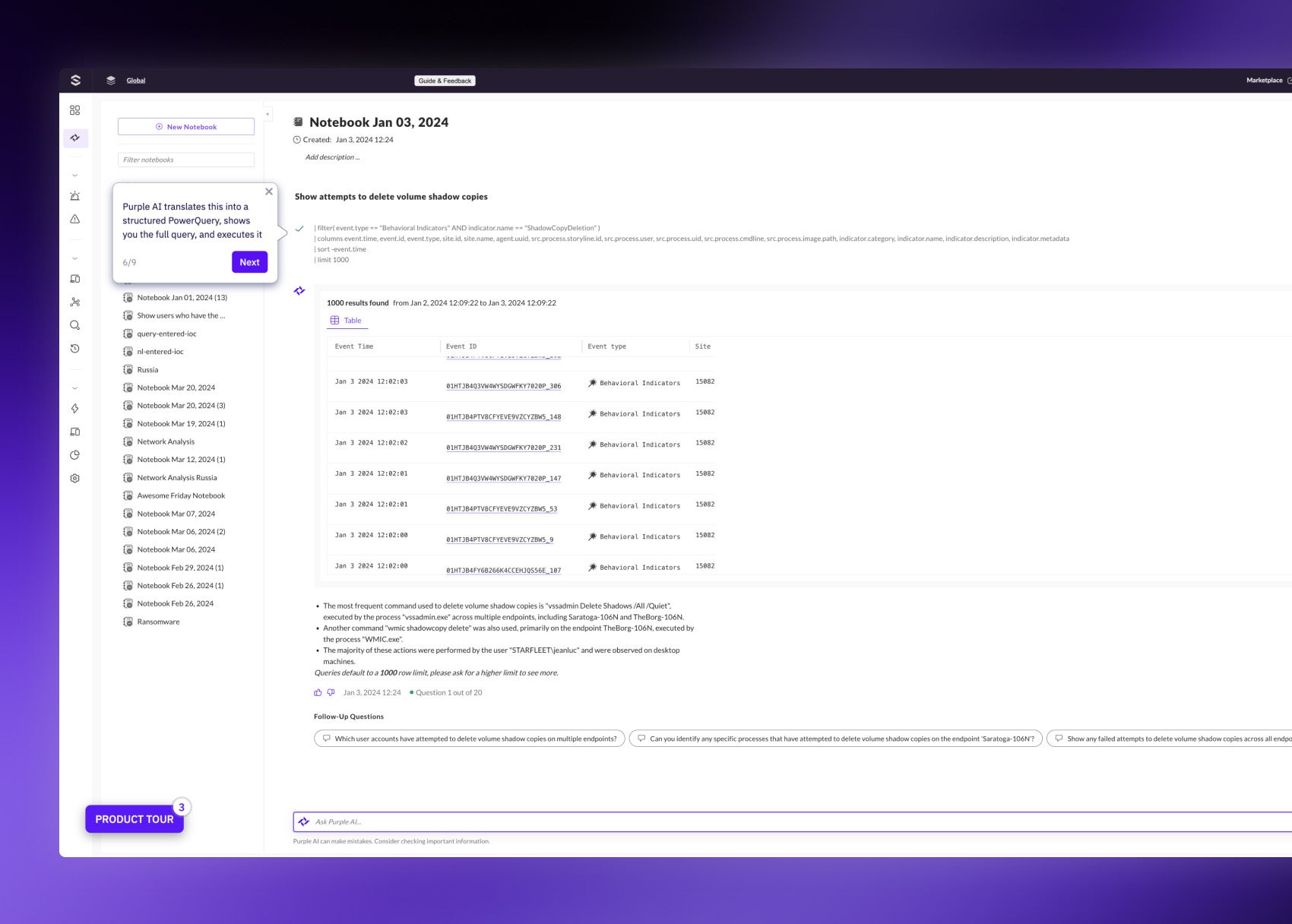Click the search magnifier sidebar icon
Screen dimensions: 1292x924
point(74,325)
